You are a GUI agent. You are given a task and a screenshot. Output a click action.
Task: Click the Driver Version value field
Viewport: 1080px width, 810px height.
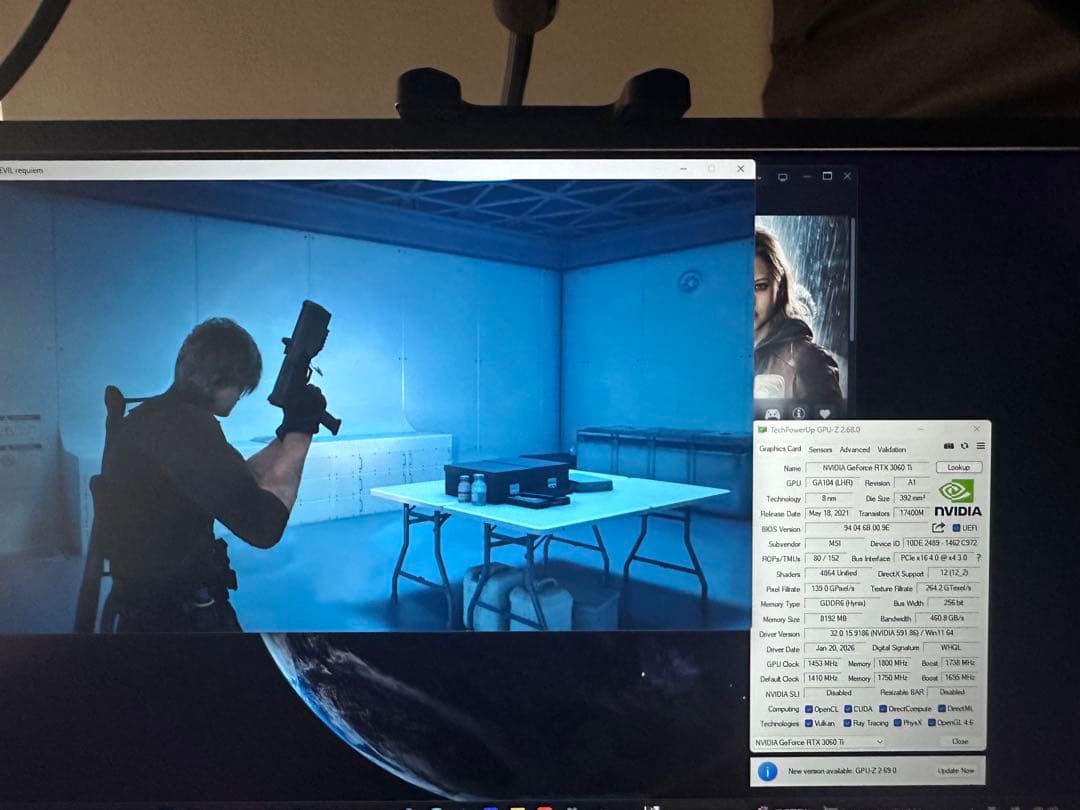click(x=893, y=633)
